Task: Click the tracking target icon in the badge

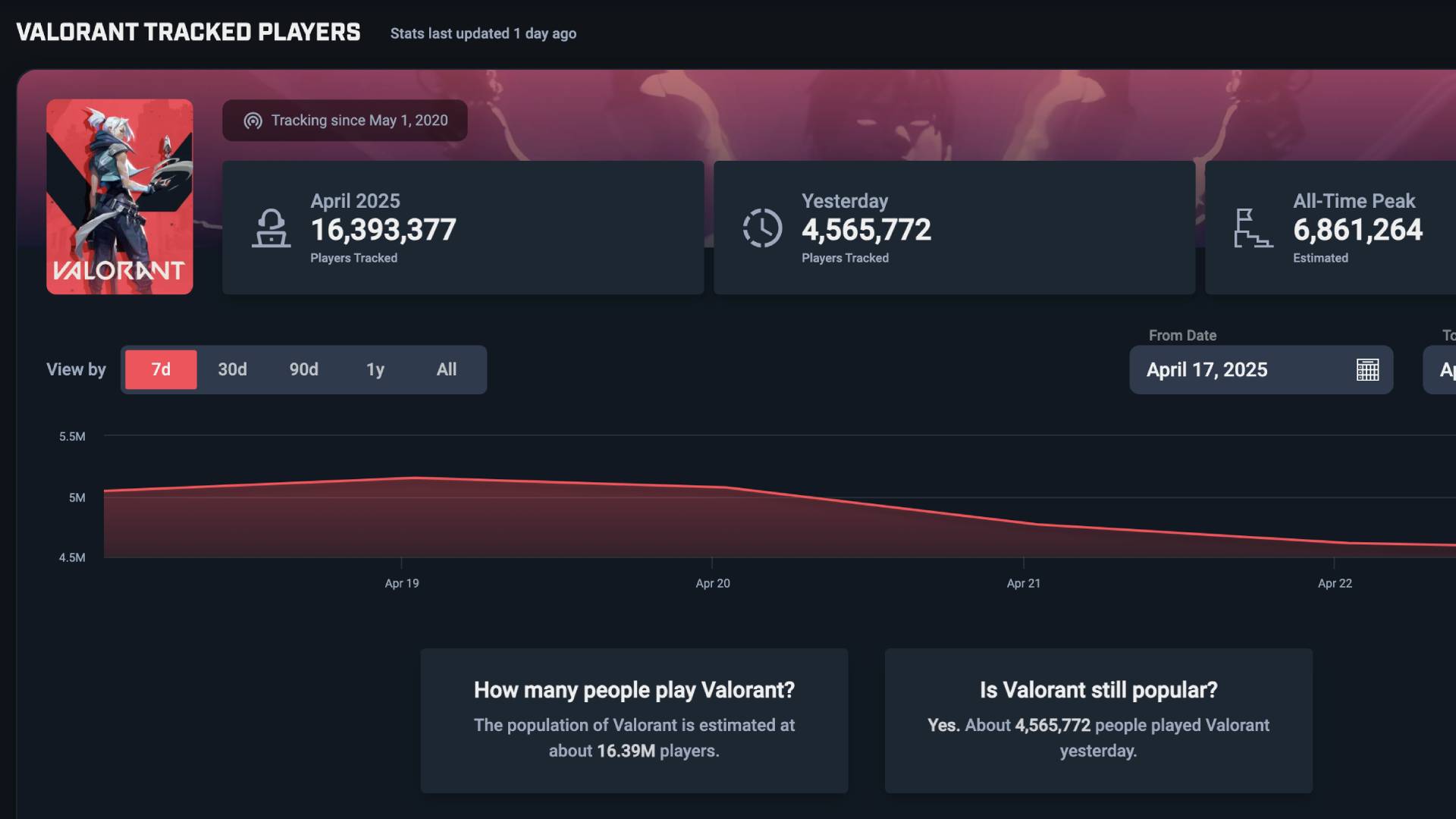Action: (x=251, y=120)
